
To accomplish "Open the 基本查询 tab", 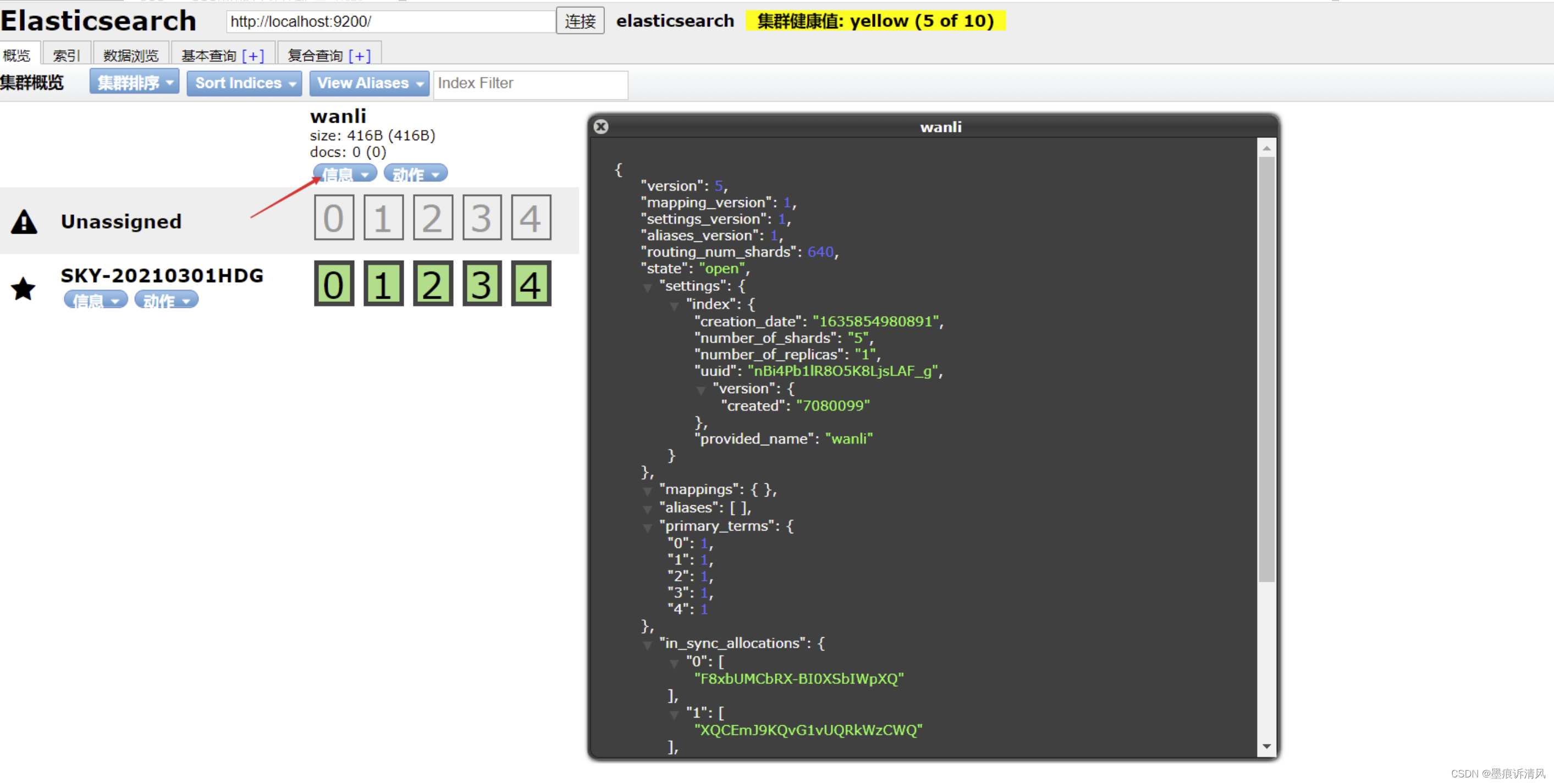I will tap(209, 56).
